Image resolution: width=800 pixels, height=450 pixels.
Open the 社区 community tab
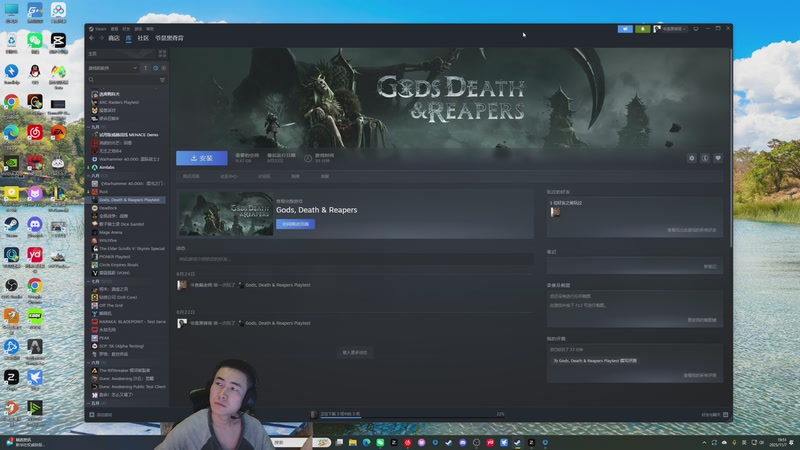pyautogui.click(x=143, y=38)
